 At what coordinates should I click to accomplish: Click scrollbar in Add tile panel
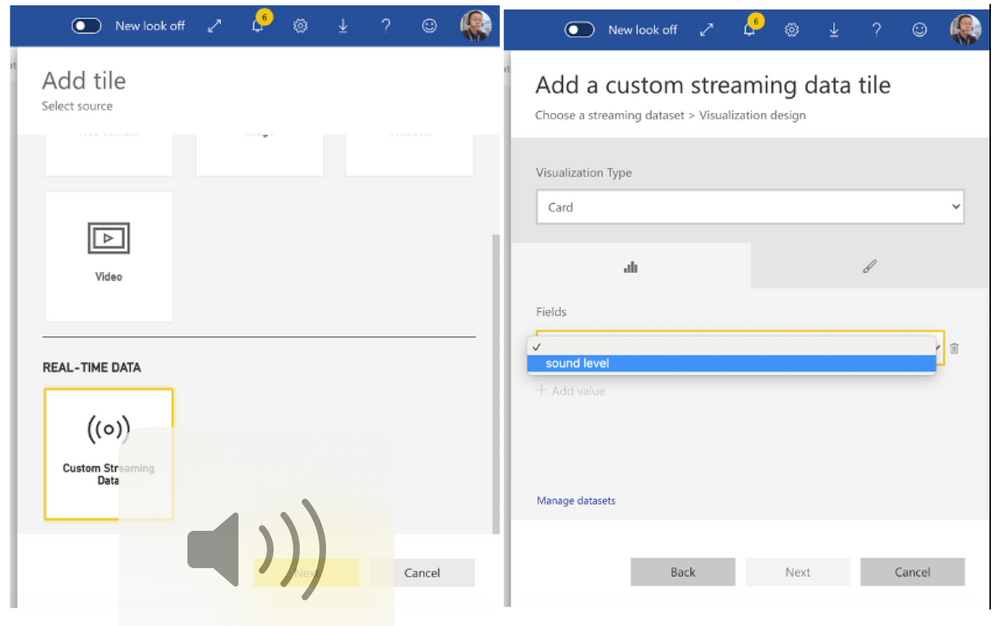click(496, 382)
